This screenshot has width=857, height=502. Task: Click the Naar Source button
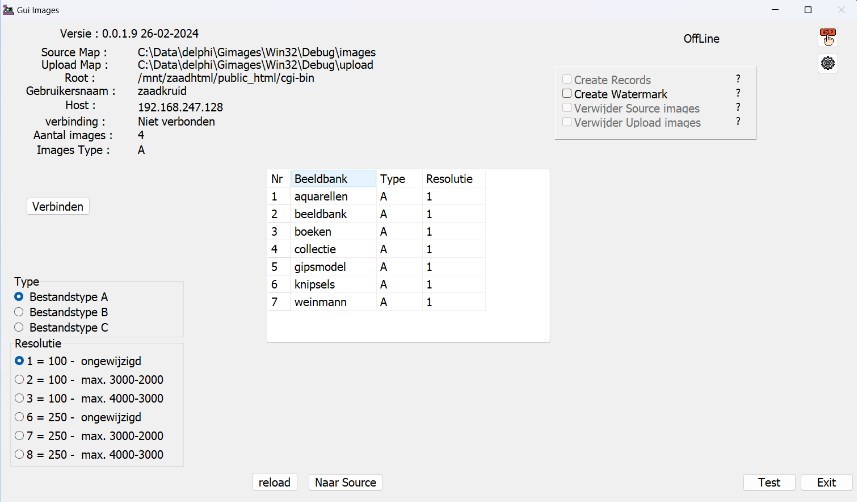click(345, 482)
